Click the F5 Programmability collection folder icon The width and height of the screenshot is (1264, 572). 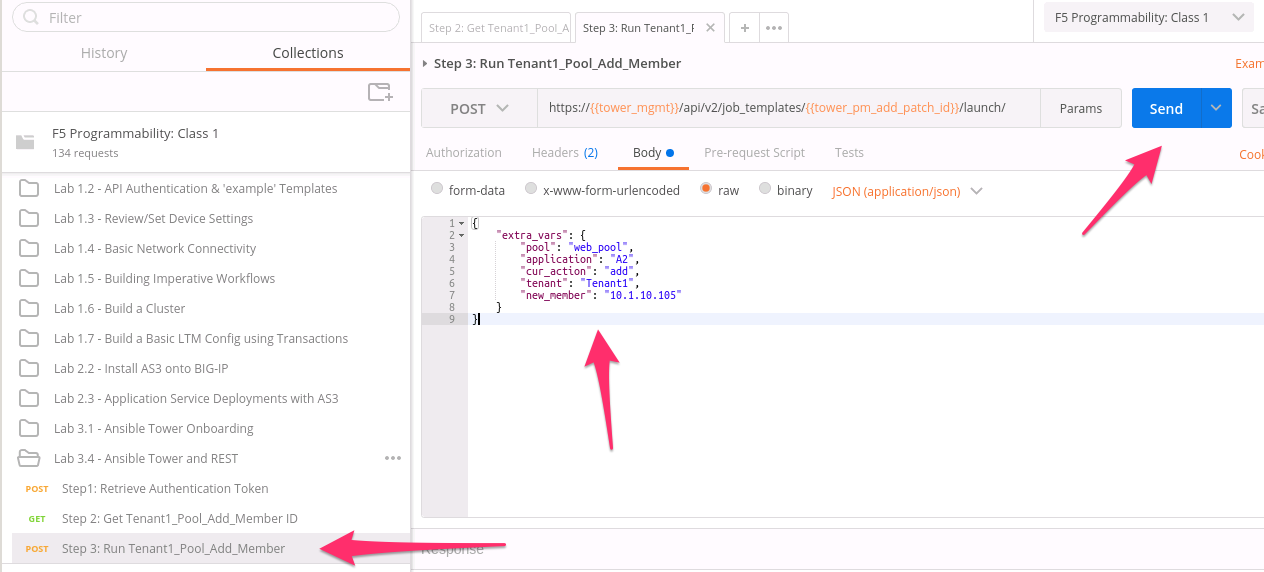(25, 142)
